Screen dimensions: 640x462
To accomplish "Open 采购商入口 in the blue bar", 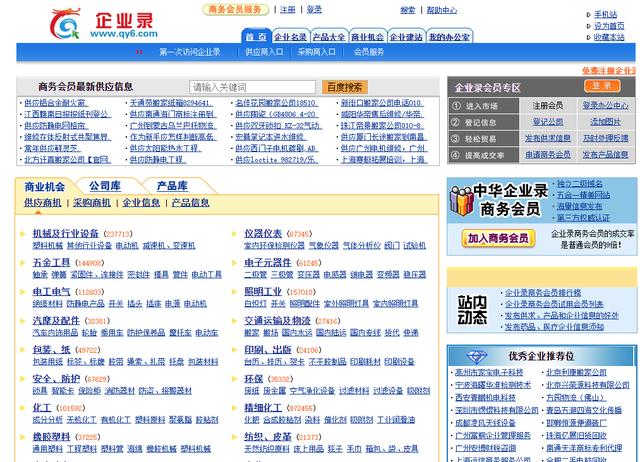I will pyautogui.click(x=316, y=52).
